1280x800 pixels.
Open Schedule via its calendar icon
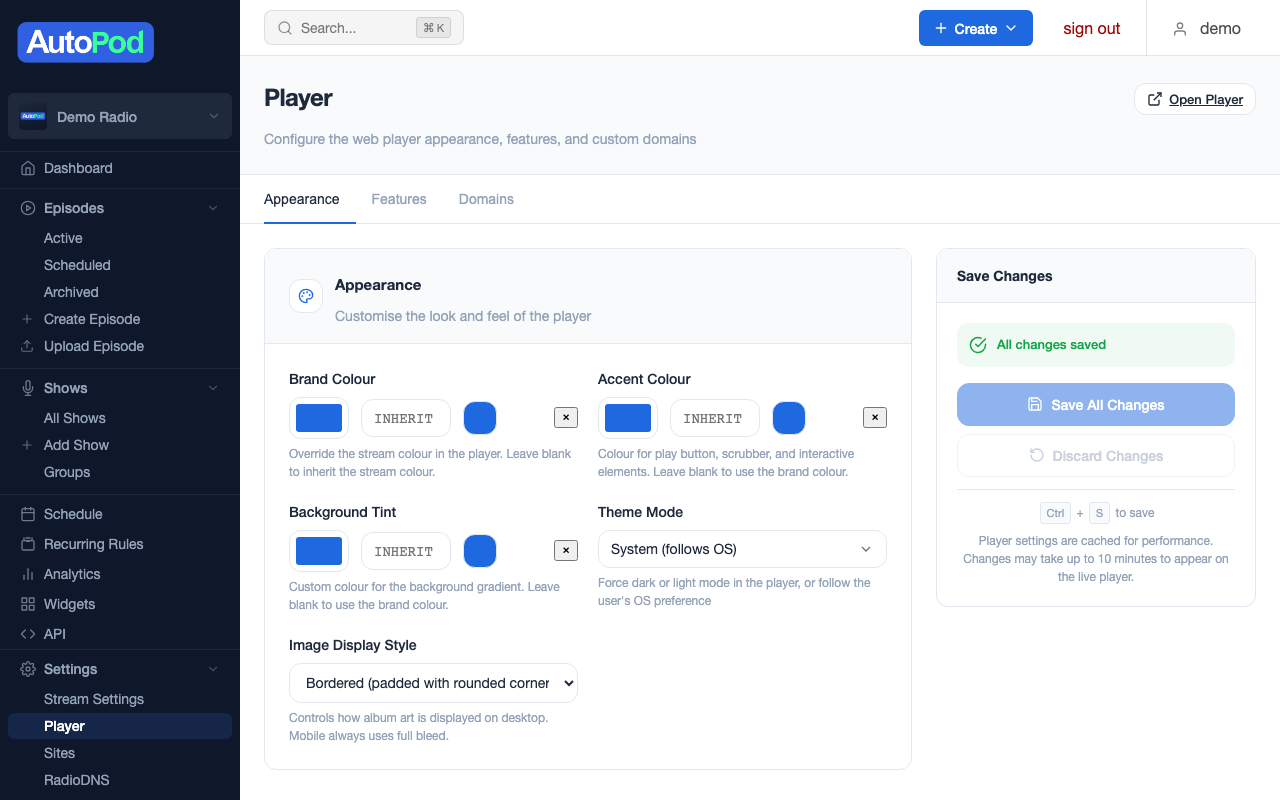click(28, 514)
